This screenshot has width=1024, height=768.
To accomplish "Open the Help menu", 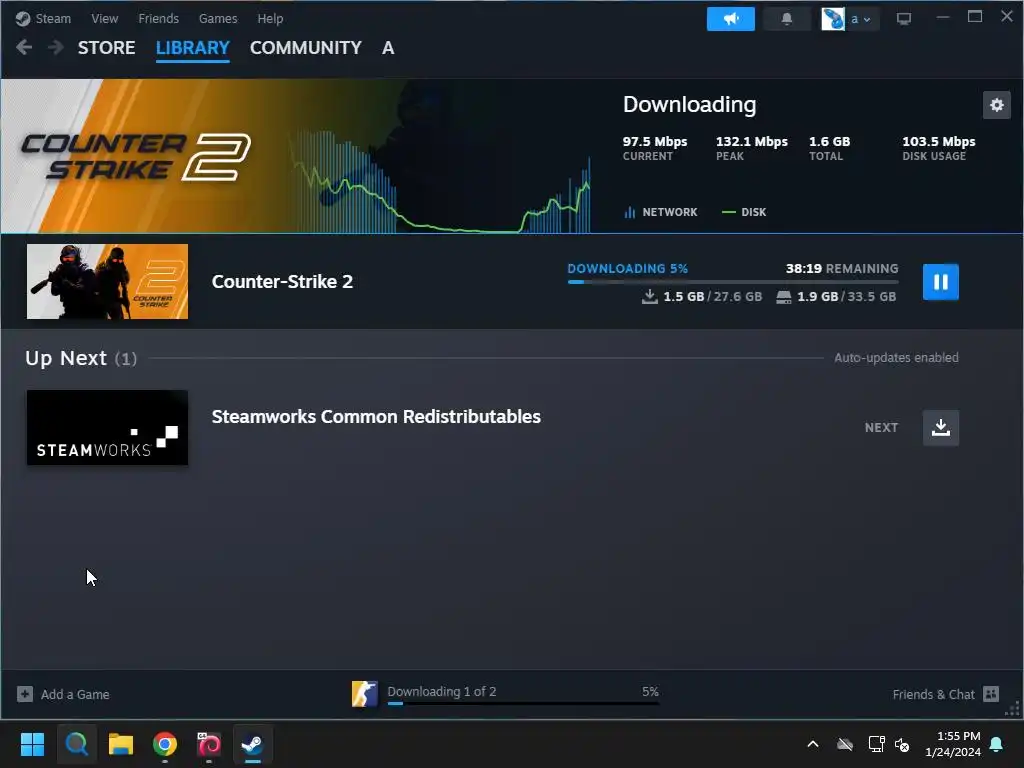I will click(270, 18).
